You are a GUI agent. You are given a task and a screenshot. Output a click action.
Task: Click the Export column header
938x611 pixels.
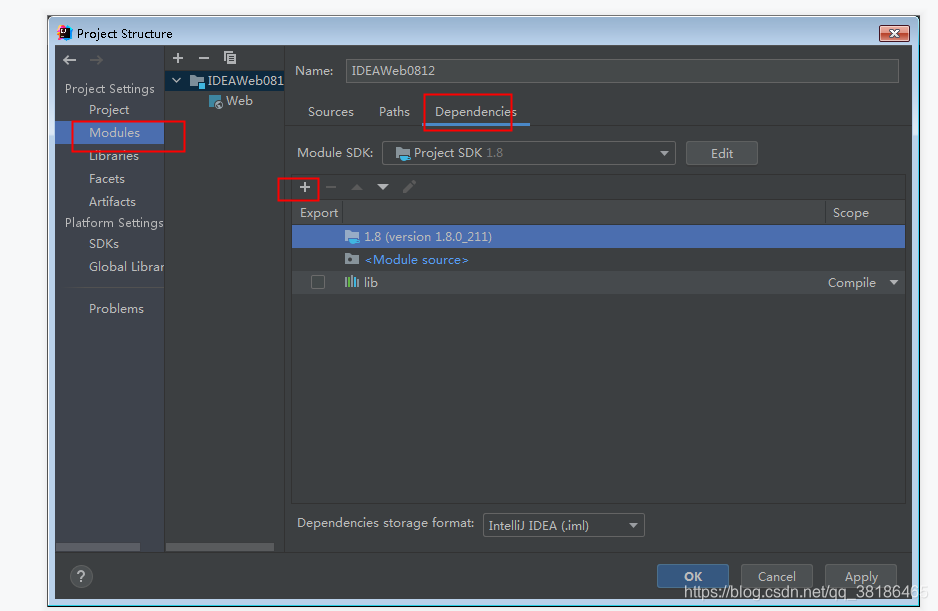[x=318, y=213]
